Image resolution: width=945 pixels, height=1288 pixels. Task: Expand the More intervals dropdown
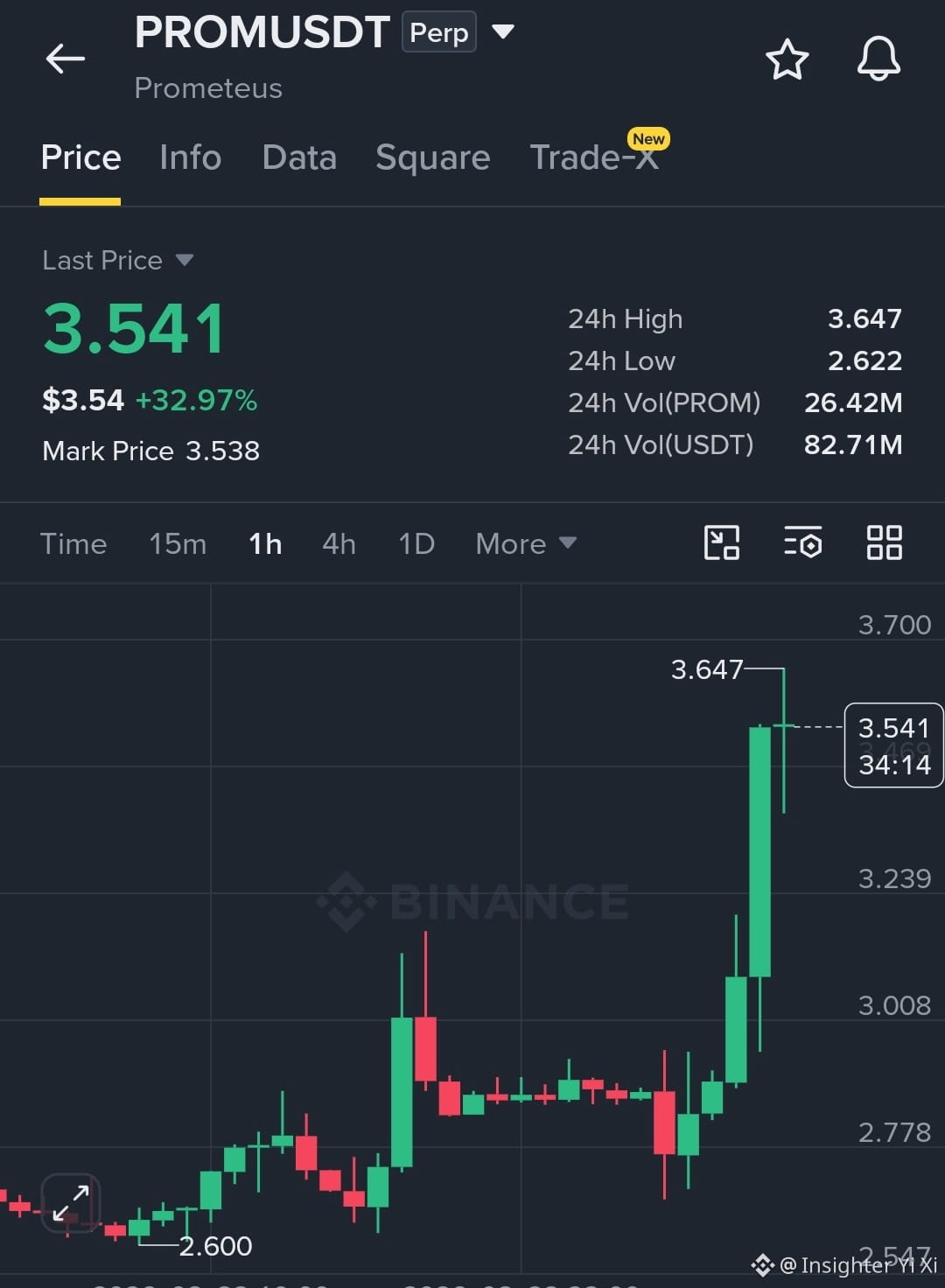526,543
